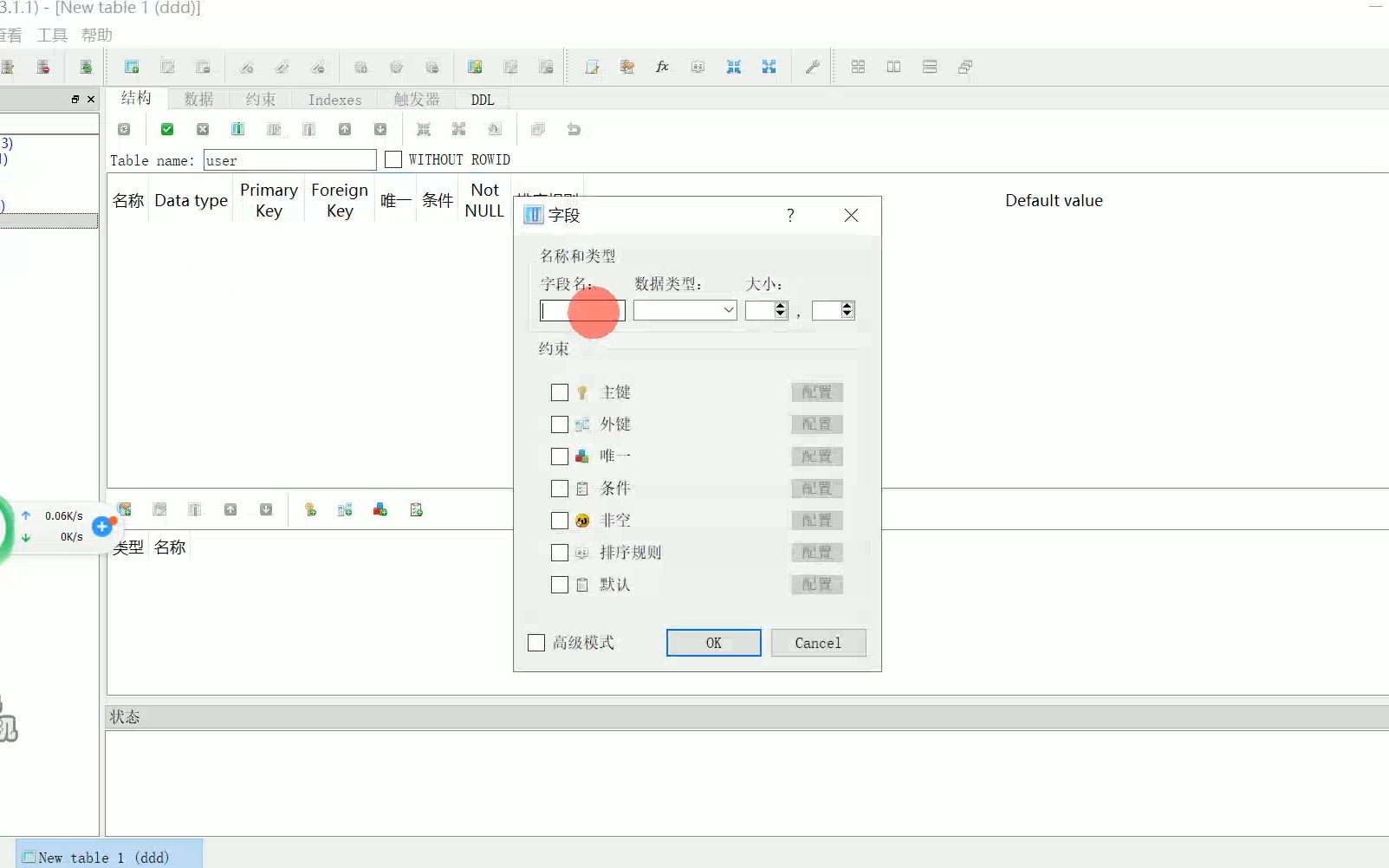The image size is (1389, 868).
Task: Click the Foreign Key column header
Action: [340, 200]
